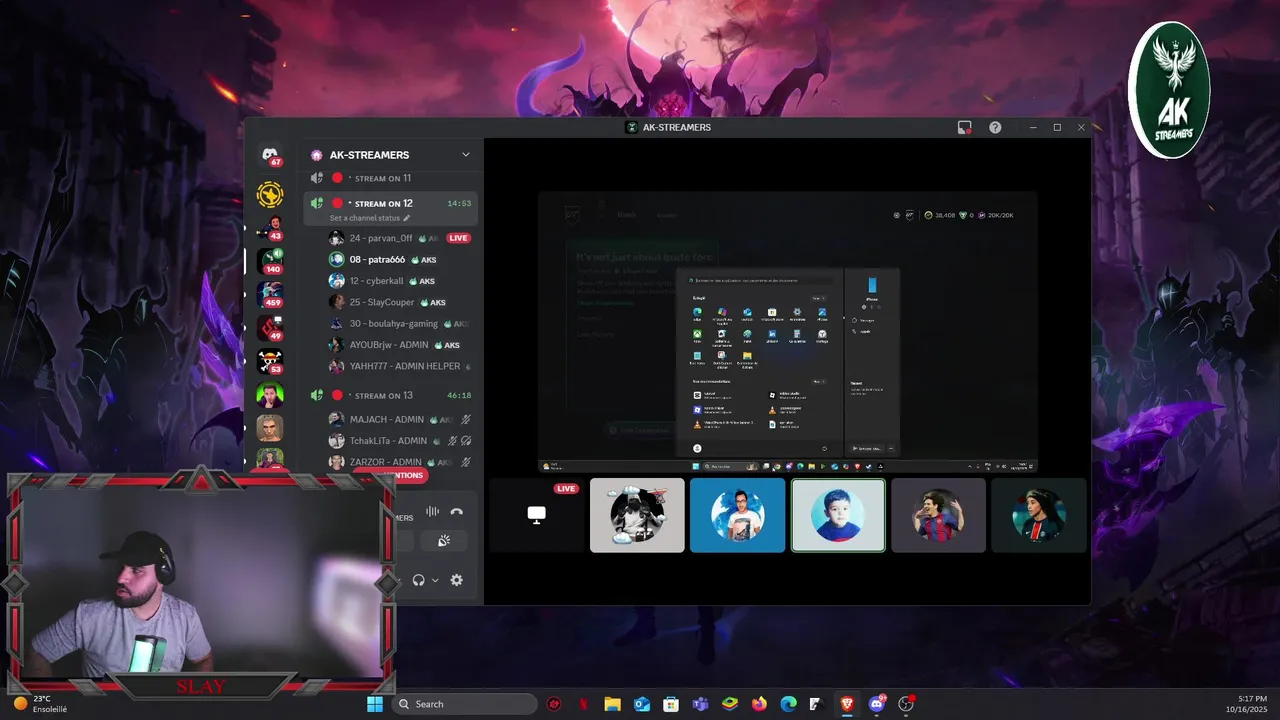Click the 46:18 timer on STREAM ON 13
Screen dimensions: 1280x720
[459, 395]
